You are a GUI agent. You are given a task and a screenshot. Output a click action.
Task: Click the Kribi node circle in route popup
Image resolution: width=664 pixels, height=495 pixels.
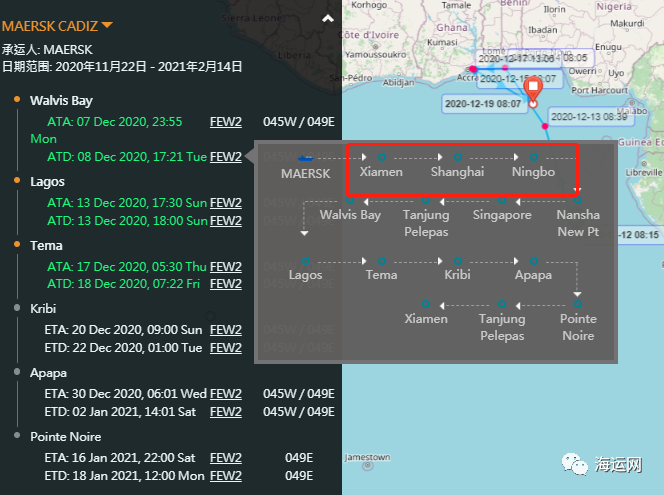click(x=458, y=261)
